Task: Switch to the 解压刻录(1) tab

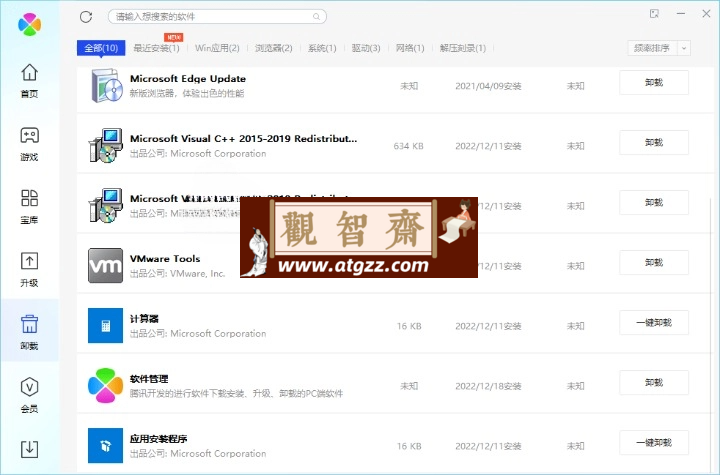Action: 463,48
